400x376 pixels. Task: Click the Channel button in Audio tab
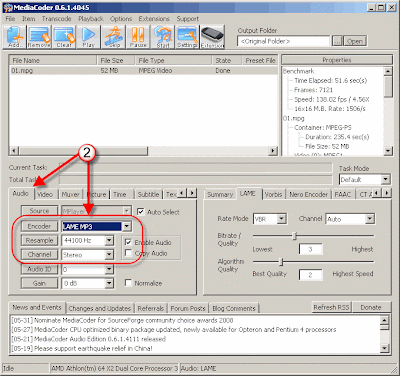[39, 255]
